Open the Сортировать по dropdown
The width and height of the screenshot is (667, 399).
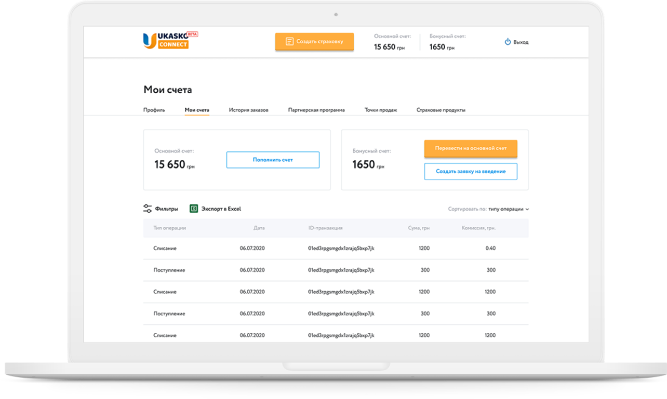(x=488, y=209)
